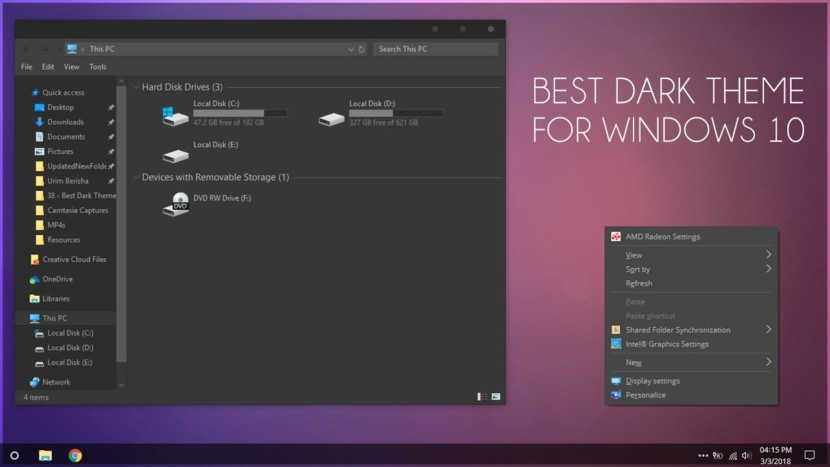Open Local Disk (D:) drive icon
Screen dimensions: 830x467
[331, 116]
